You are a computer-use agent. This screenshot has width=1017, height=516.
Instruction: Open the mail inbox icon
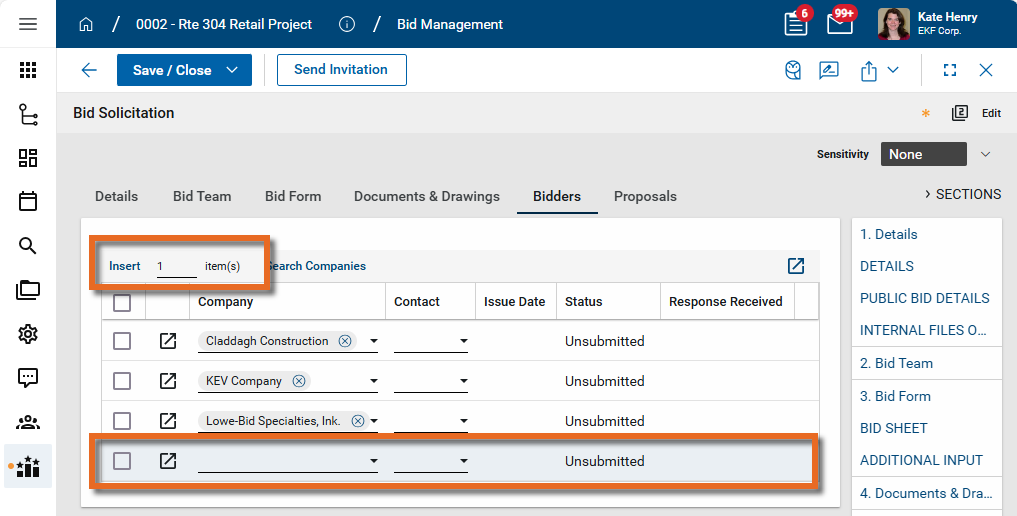click(x=840, y=24)
